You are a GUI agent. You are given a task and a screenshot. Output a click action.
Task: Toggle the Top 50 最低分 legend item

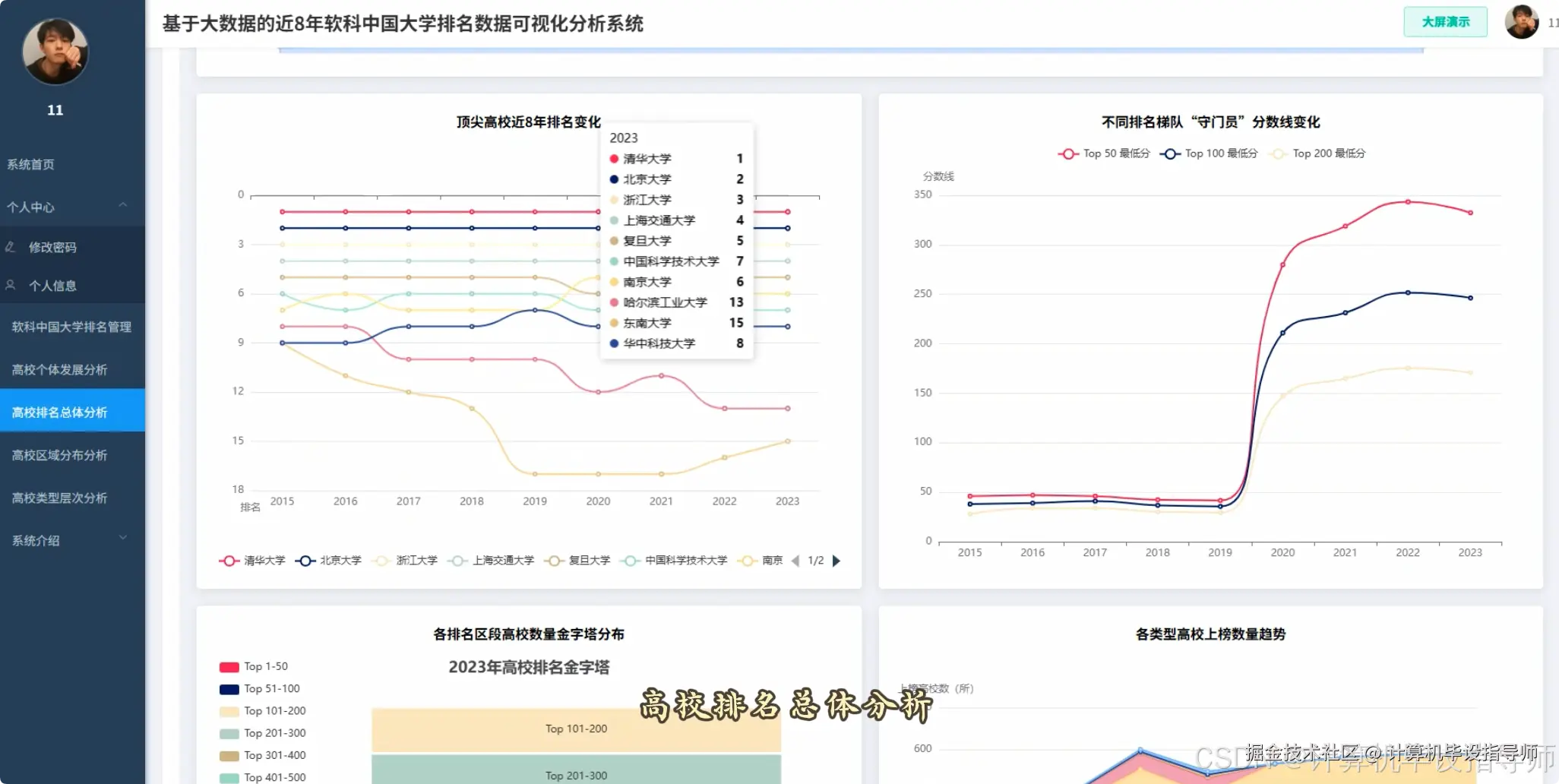coord(1102,153)
